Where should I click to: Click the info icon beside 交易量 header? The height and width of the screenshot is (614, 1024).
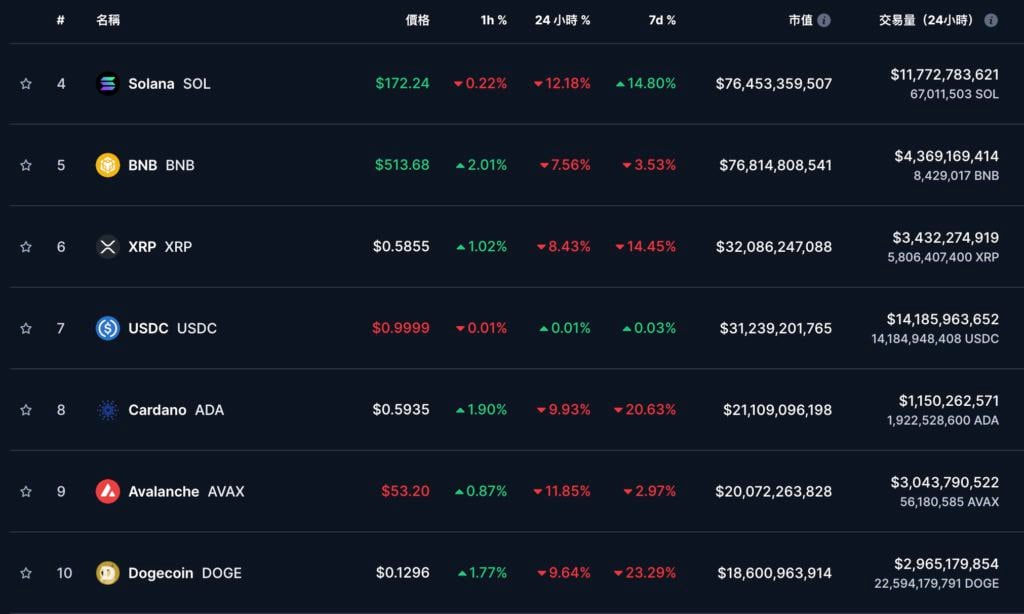tap(991, 20)
